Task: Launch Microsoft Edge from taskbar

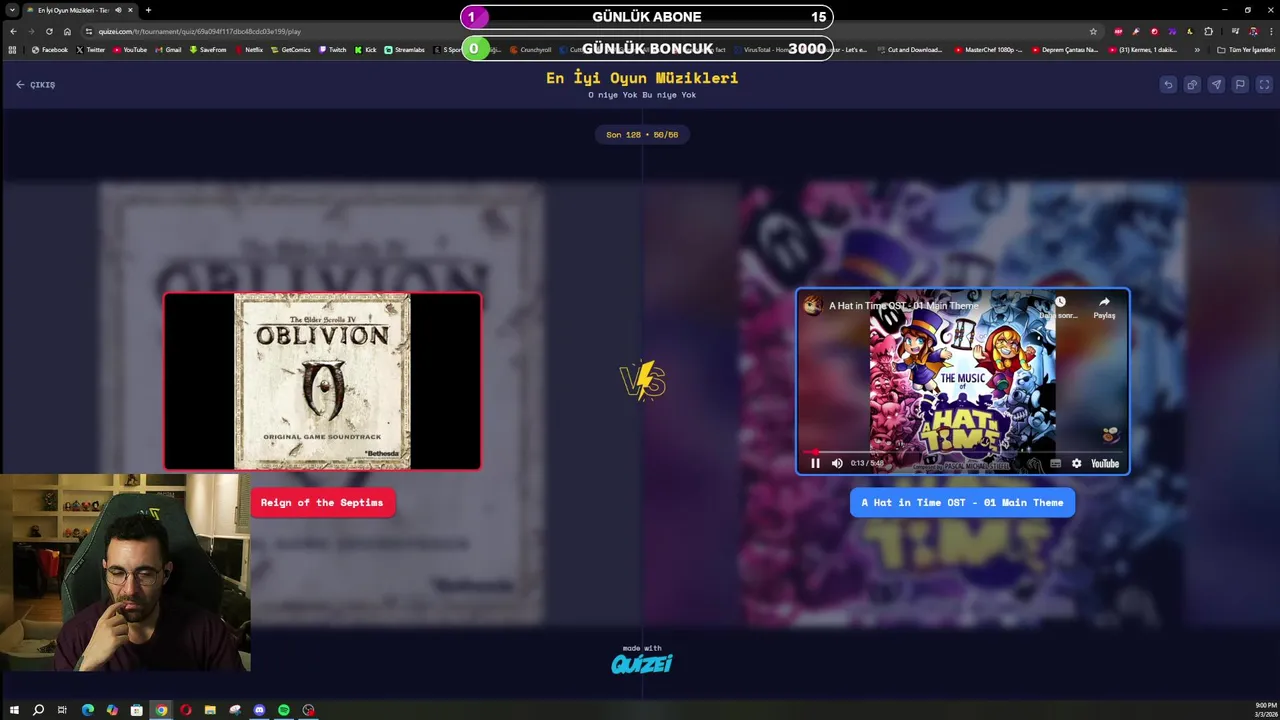Action: tap(87, 710)
